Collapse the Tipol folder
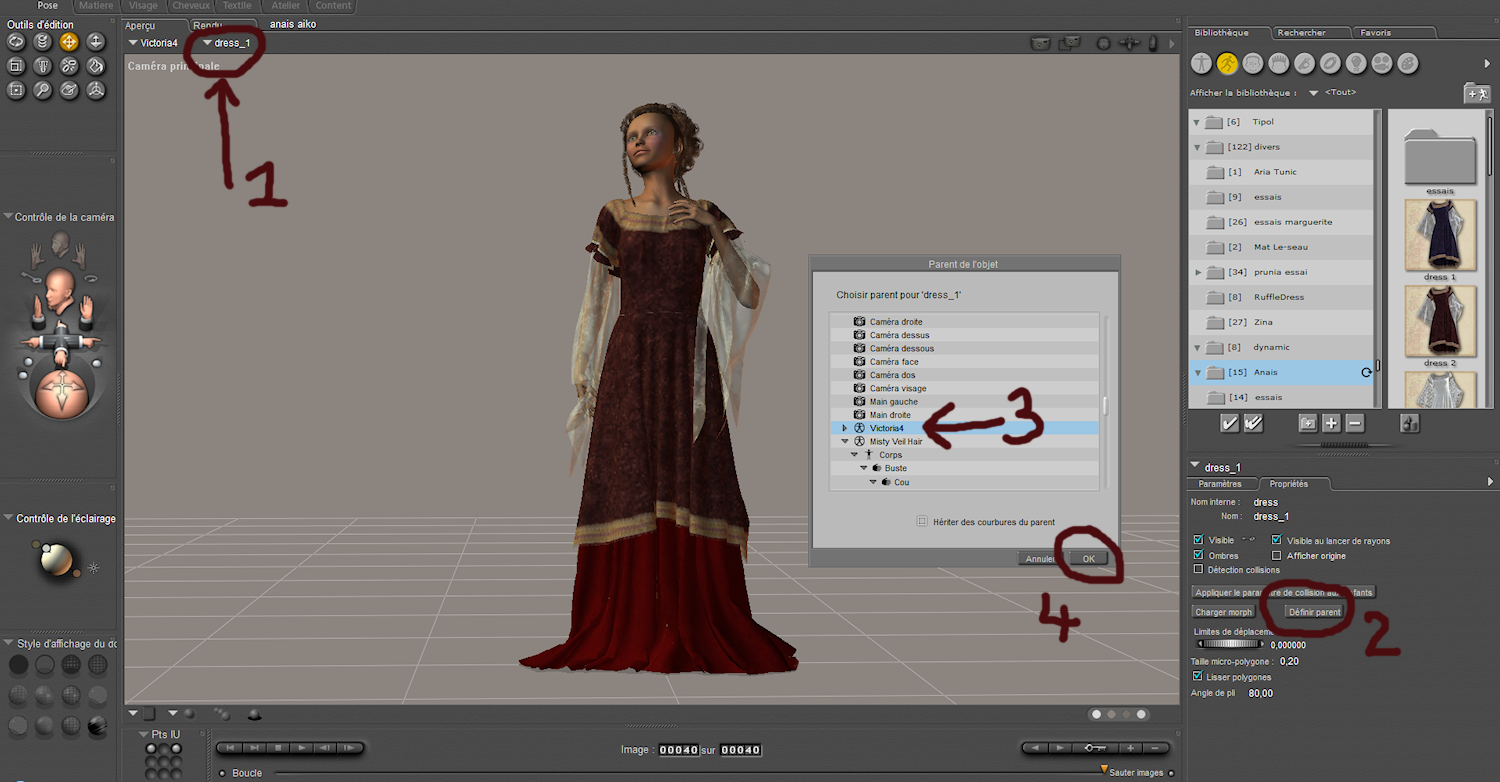Viewport: 1500px width, 782px height. pyautogui.click(x=1197, y=122)
